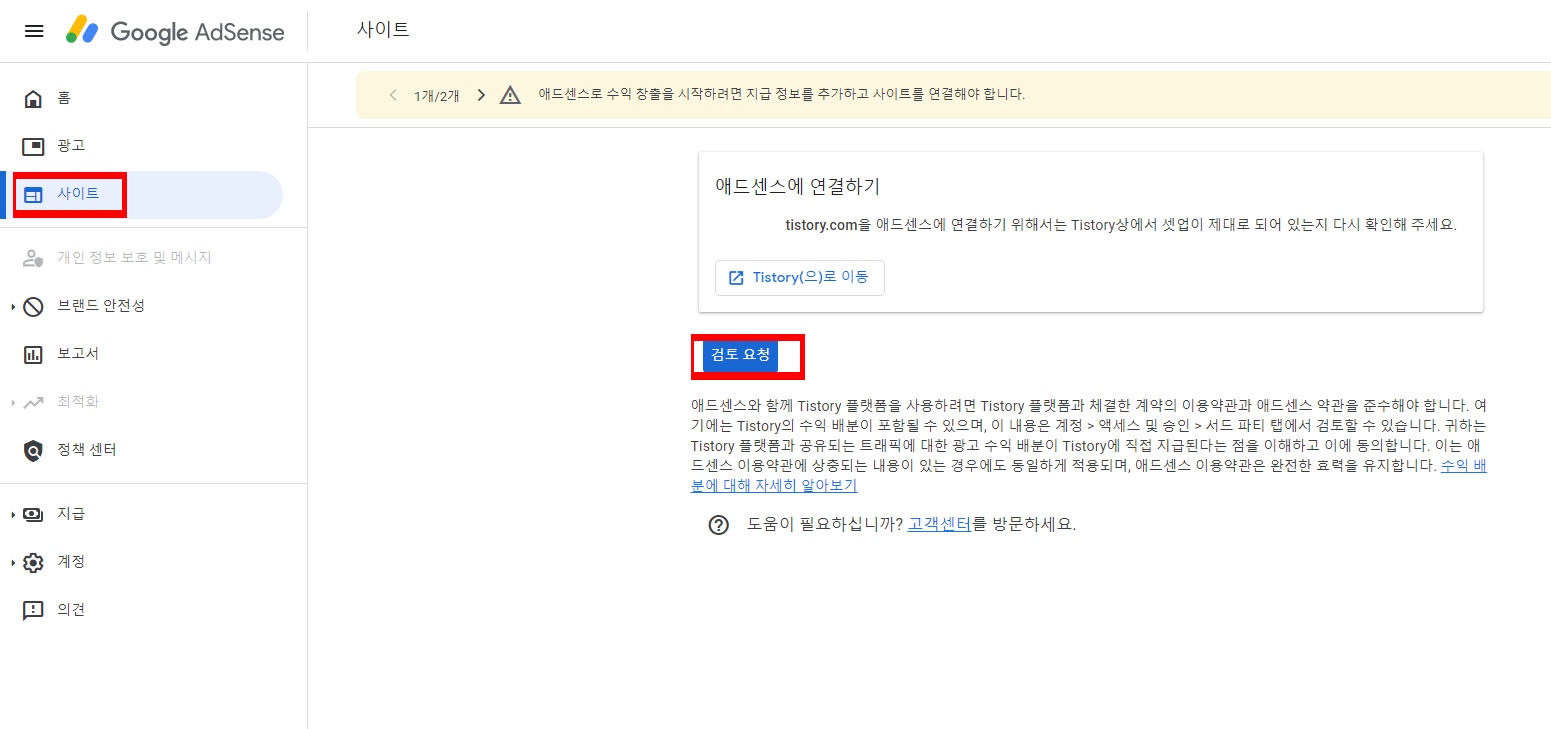This screenshot has height=729, width=1551.
Task: Open the 브랜드 안전성 menu label
Action: 101,306
